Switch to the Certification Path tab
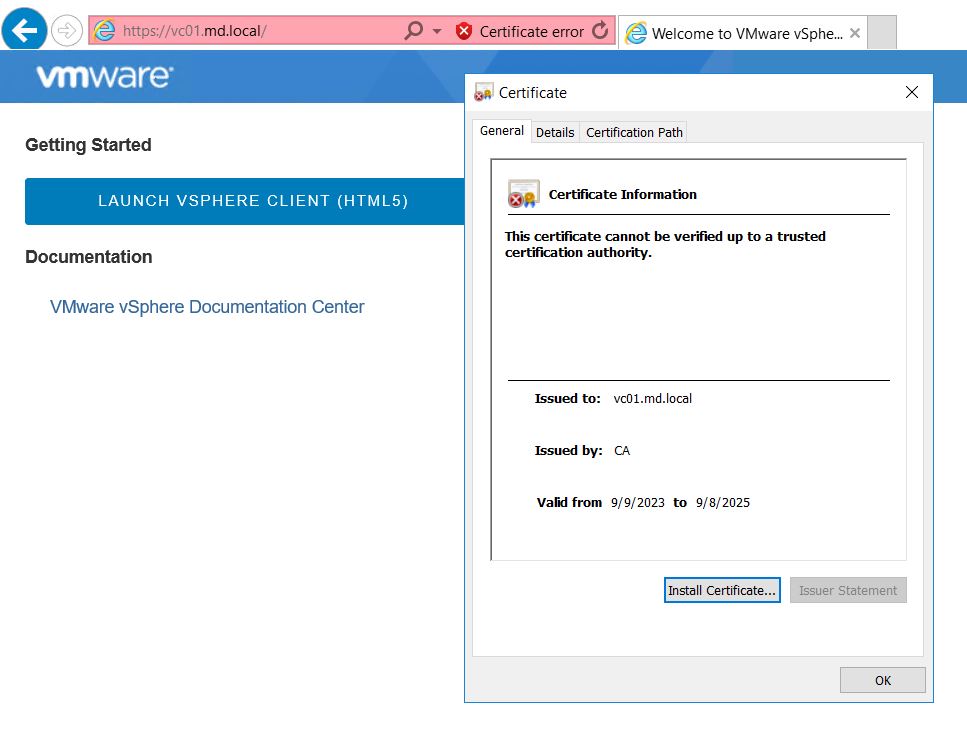This screenshot has width=967, height=755. pos(633,133)
